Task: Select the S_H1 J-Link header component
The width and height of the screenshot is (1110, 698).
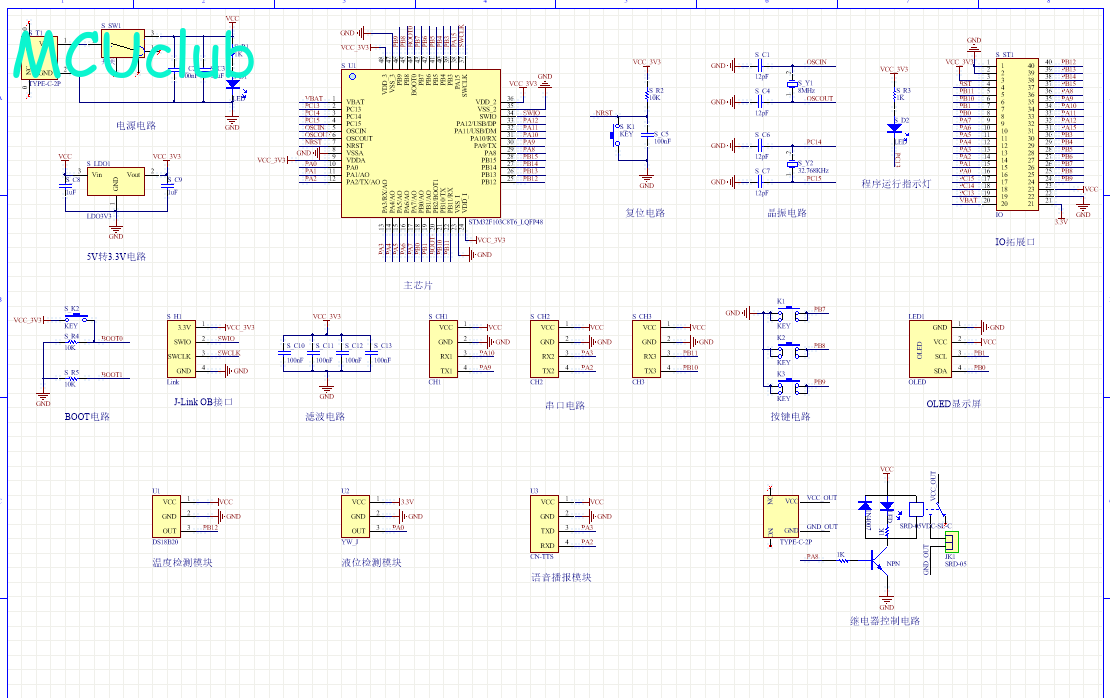Action: 180,349
